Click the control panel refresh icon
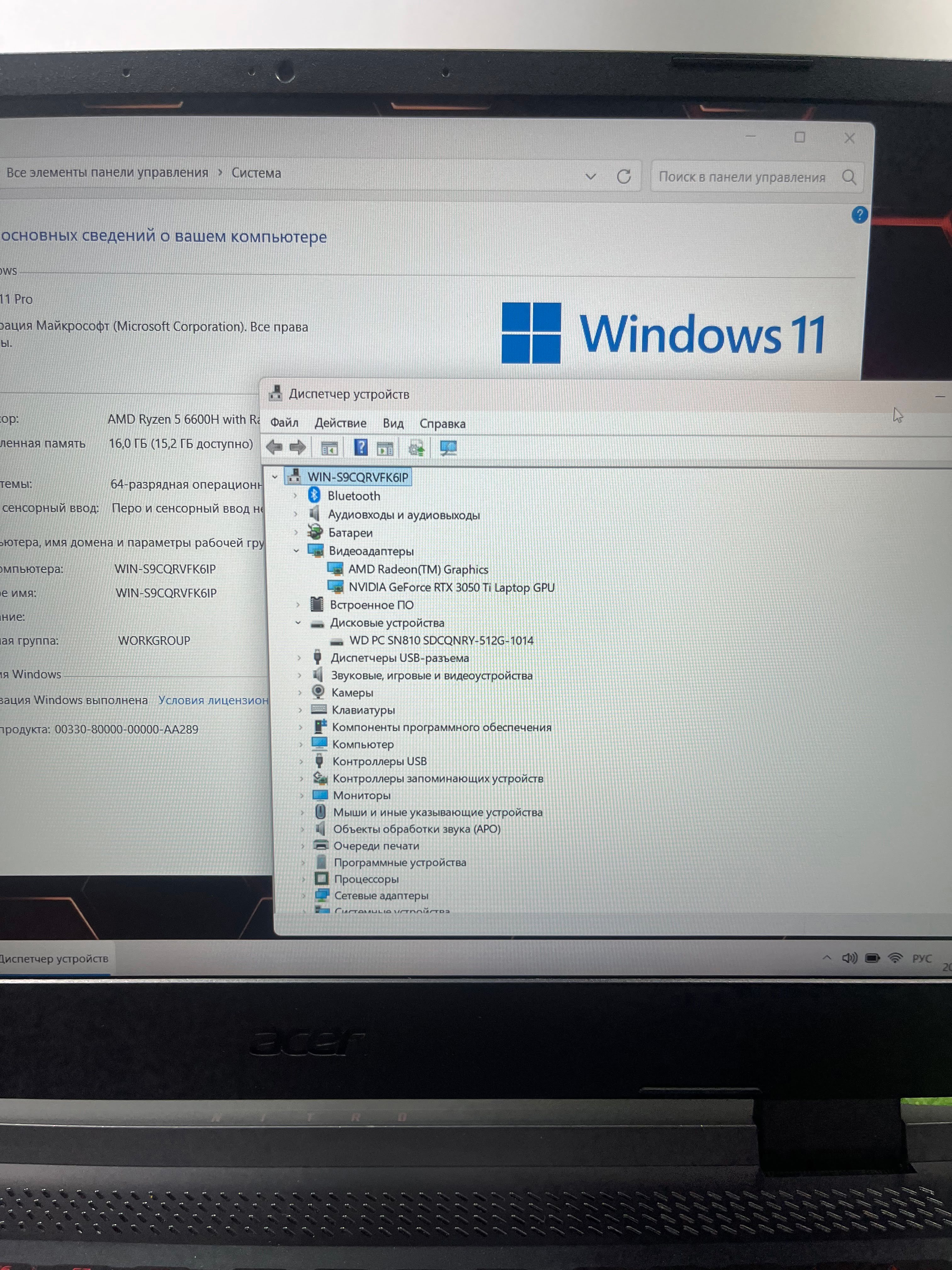 click(624, 176)
